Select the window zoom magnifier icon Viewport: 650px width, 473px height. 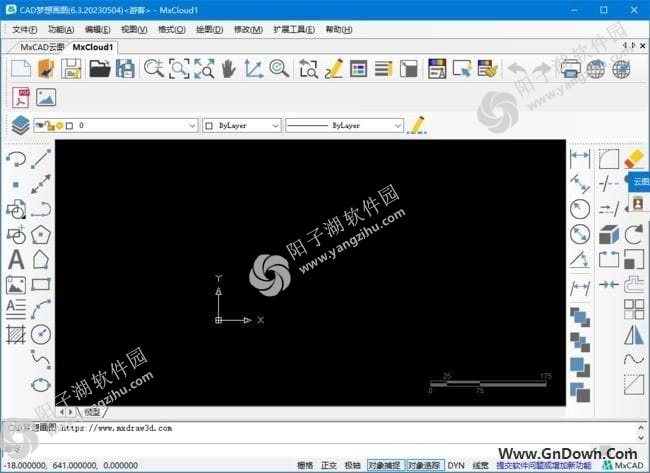click(x=179, y=68)
